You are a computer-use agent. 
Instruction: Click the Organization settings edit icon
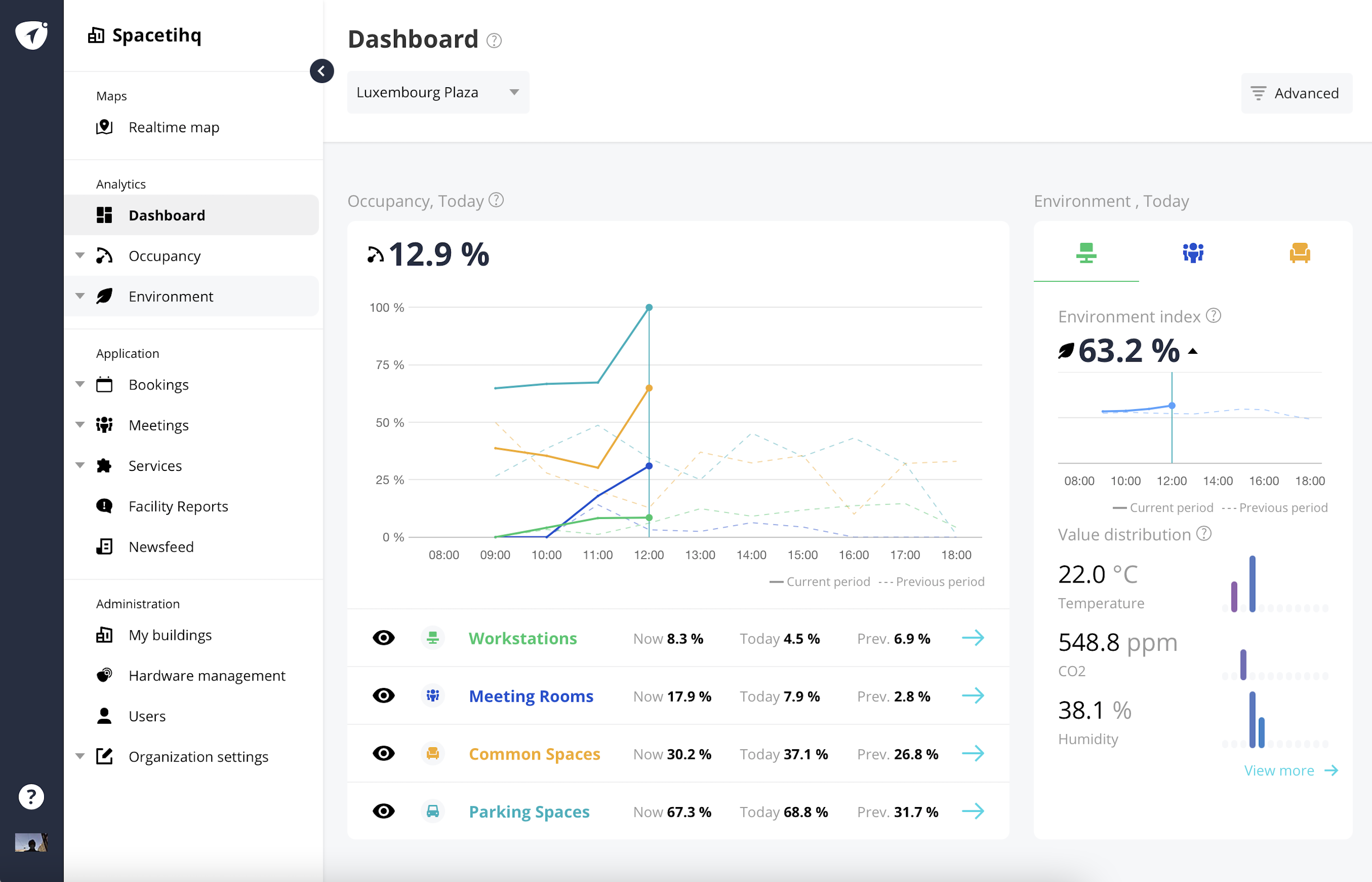104,757
